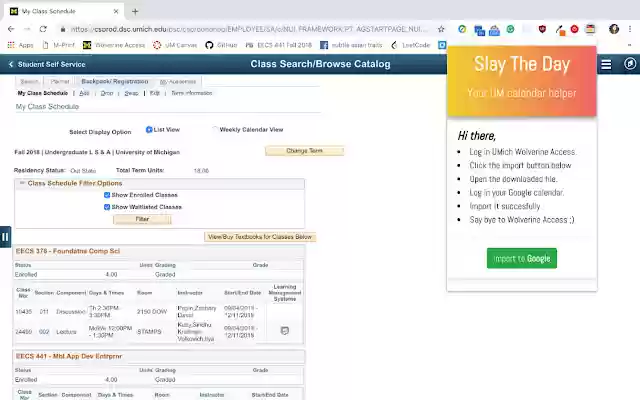This screenshot has width=640, height=400.
Task: Click the blue basket extension icon
Action: pos(494,30)
